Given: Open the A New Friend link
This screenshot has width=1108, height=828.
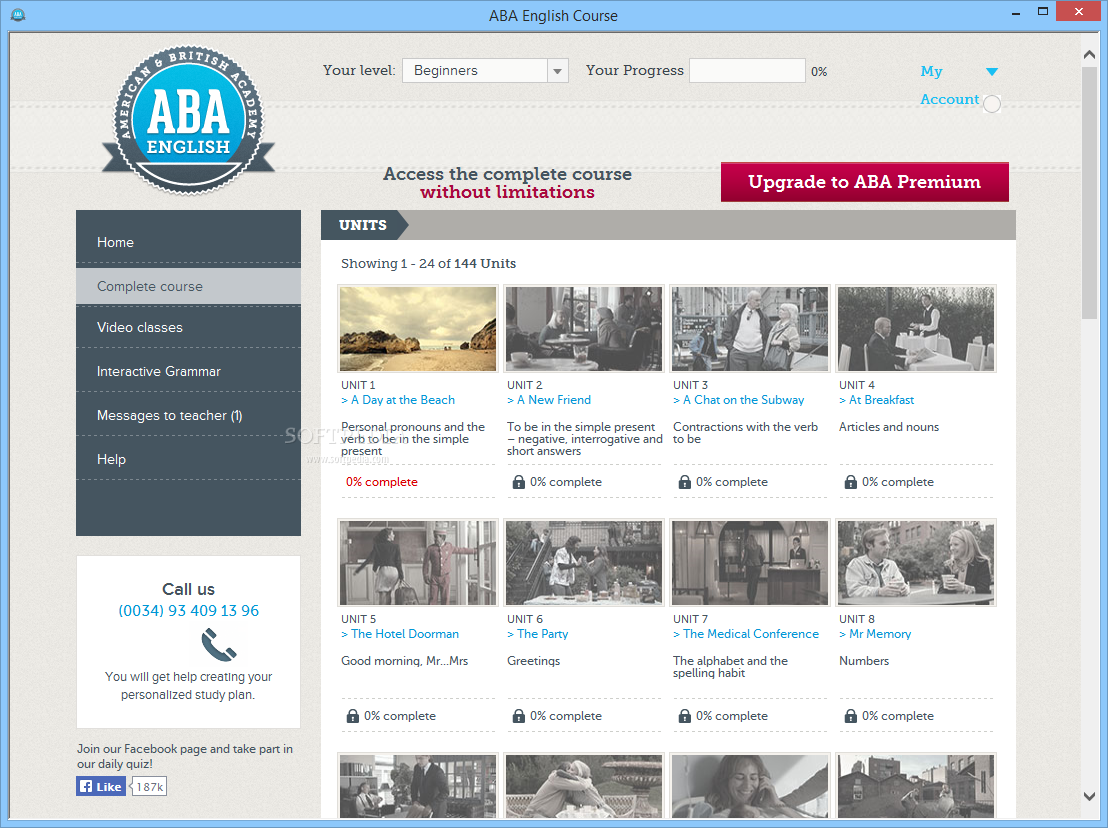Looking at the screenshot, I should [549, 400].
